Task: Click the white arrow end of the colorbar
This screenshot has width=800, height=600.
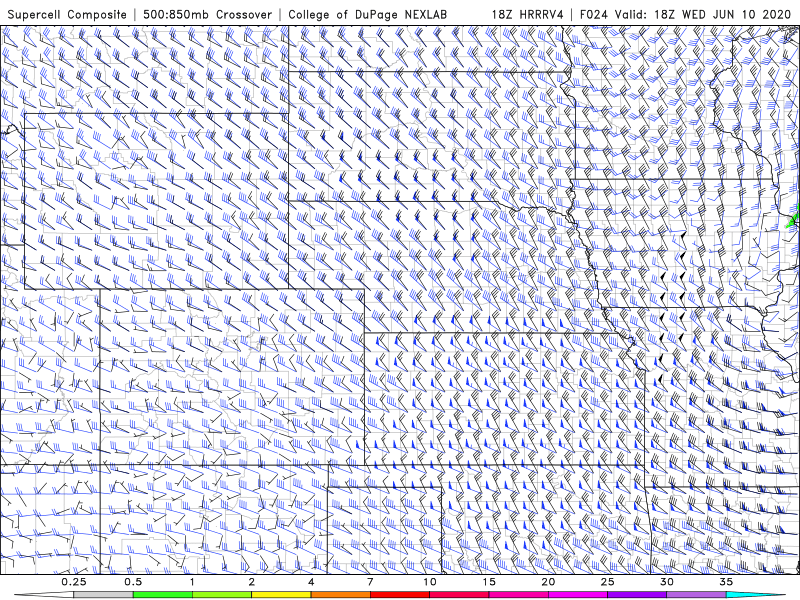Action: [43, 595]
